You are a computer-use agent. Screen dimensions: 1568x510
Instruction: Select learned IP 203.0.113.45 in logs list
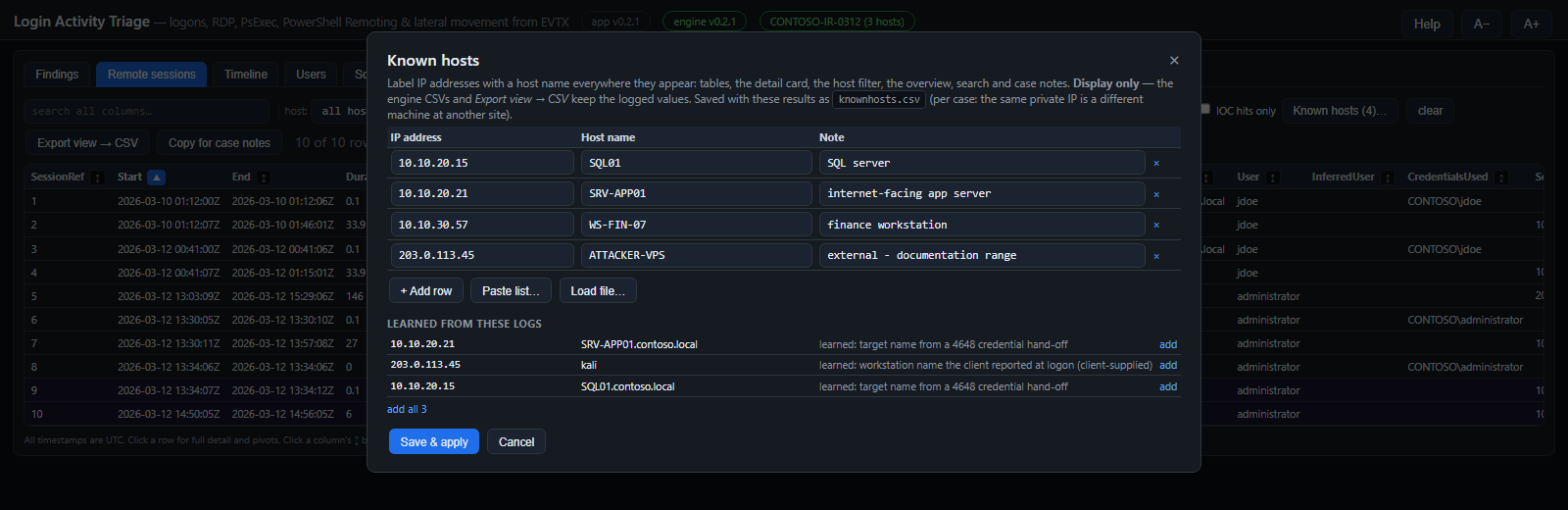point(425,365)
